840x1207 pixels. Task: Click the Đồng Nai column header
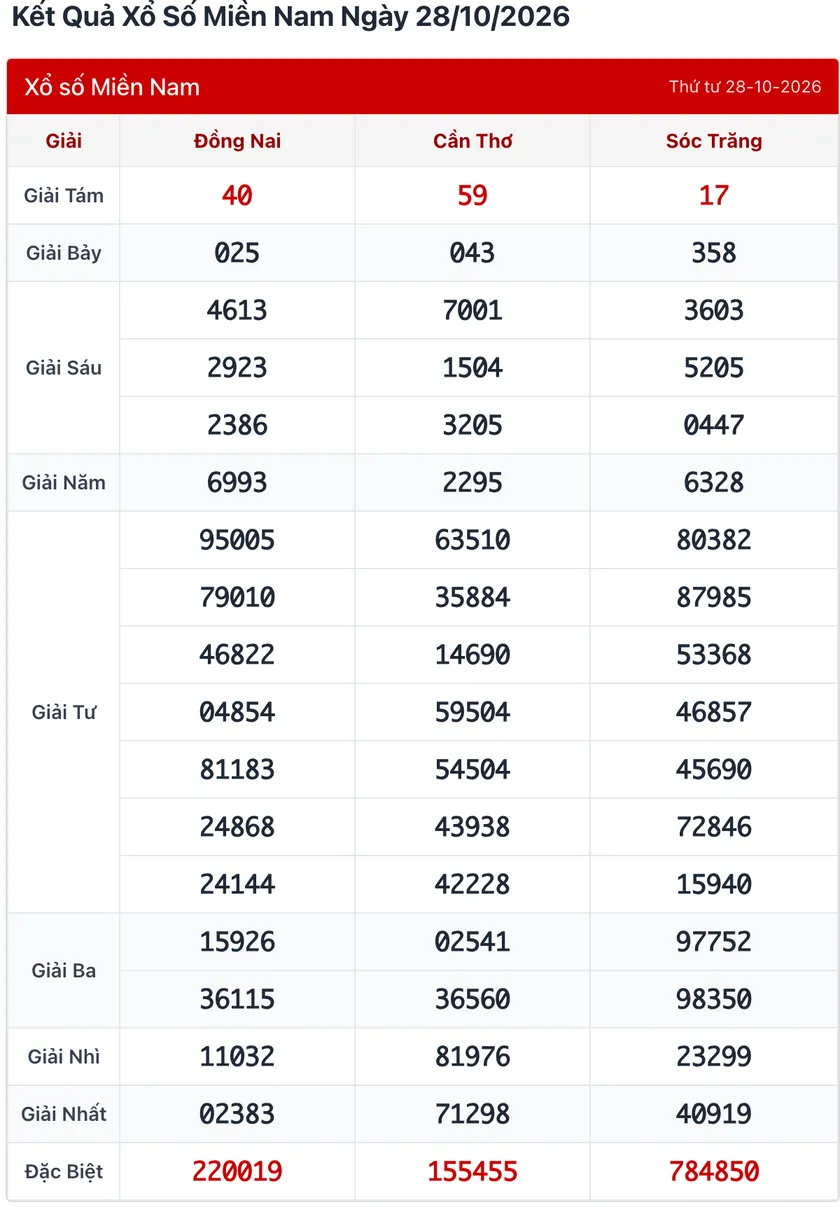[x=237, y=141]
